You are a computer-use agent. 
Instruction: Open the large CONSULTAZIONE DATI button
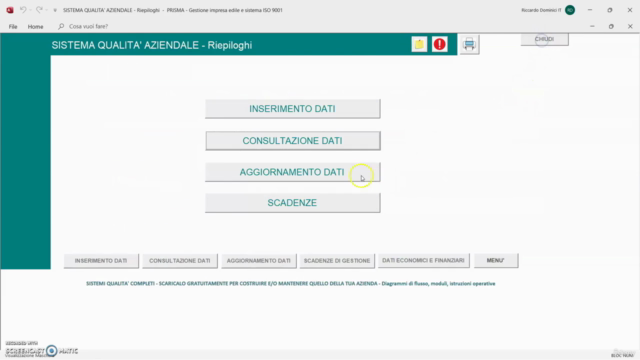pyautogui.click(x=293, y=140)
